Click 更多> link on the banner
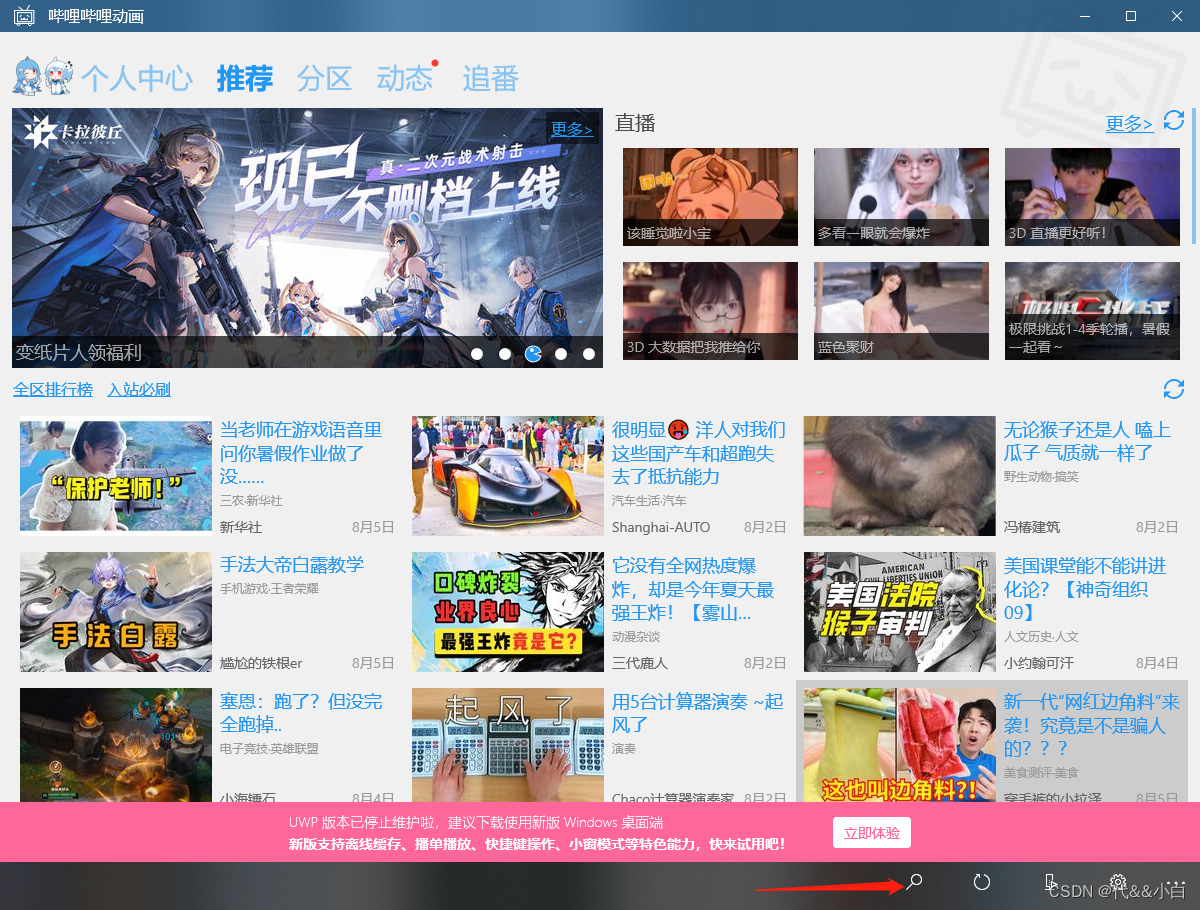This screenshot has width=1200, height=910. pos(572,129)
